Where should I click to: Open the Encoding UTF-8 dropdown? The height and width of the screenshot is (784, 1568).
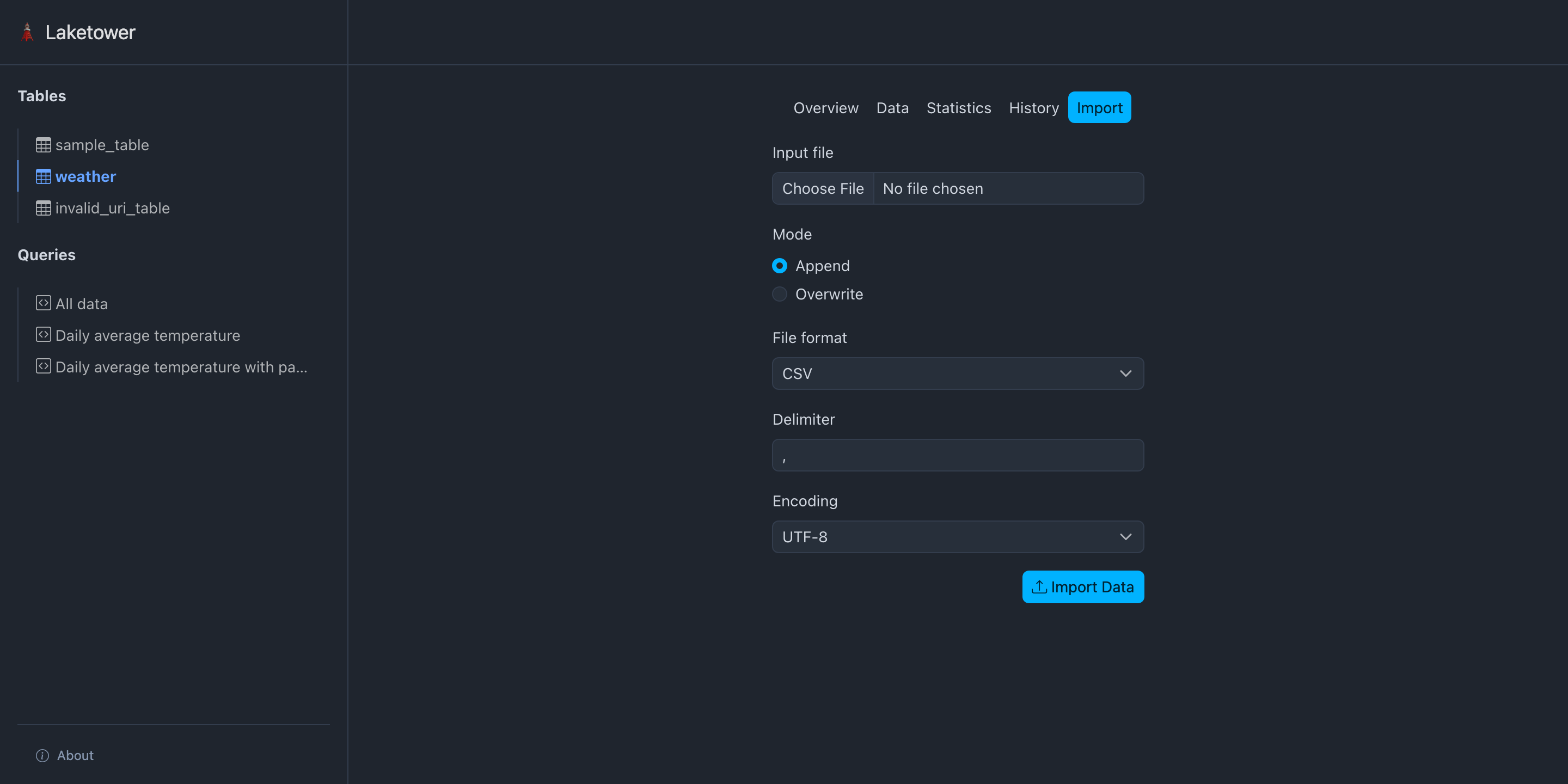click(x=957, y=536)
